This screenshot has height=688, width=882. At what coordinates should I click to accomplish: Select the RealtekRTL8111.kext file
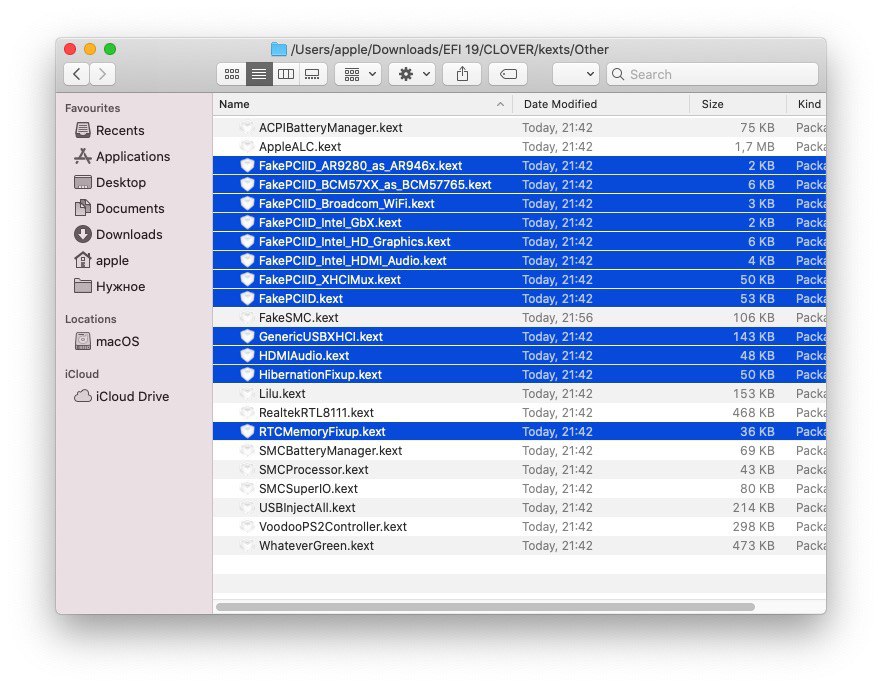point(519,413)
